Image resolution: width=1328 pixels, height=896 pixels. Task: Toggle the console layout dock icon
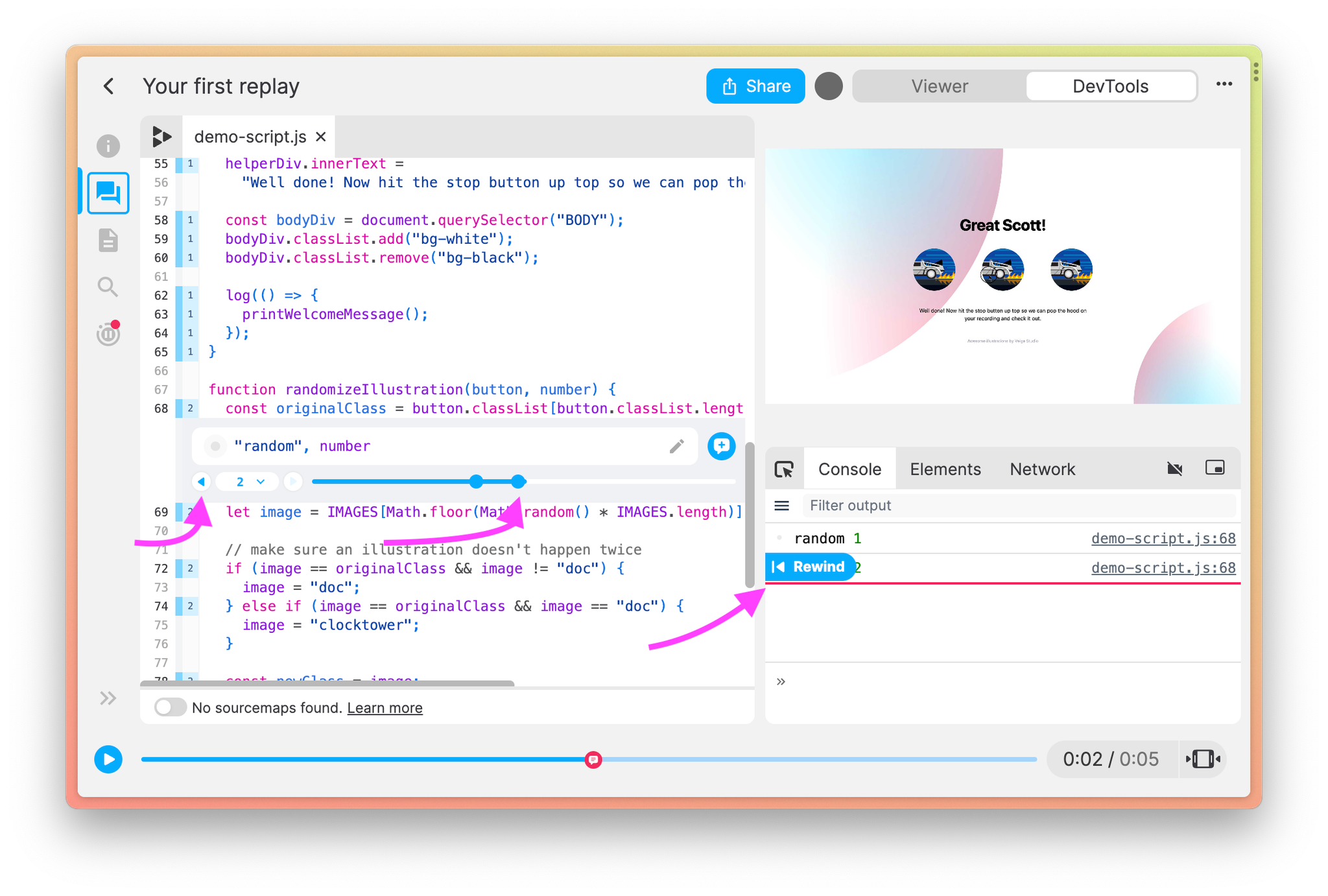(x=1215, y=468)
